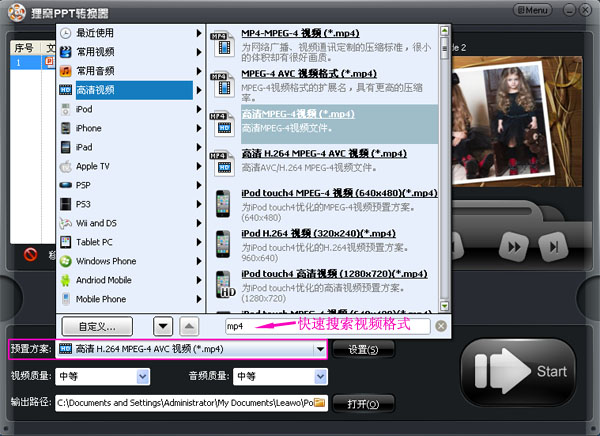This screenshot has height=436, width=600.
Task: Expand the Apple TV submenu arrow
Action: click(199, 166)
